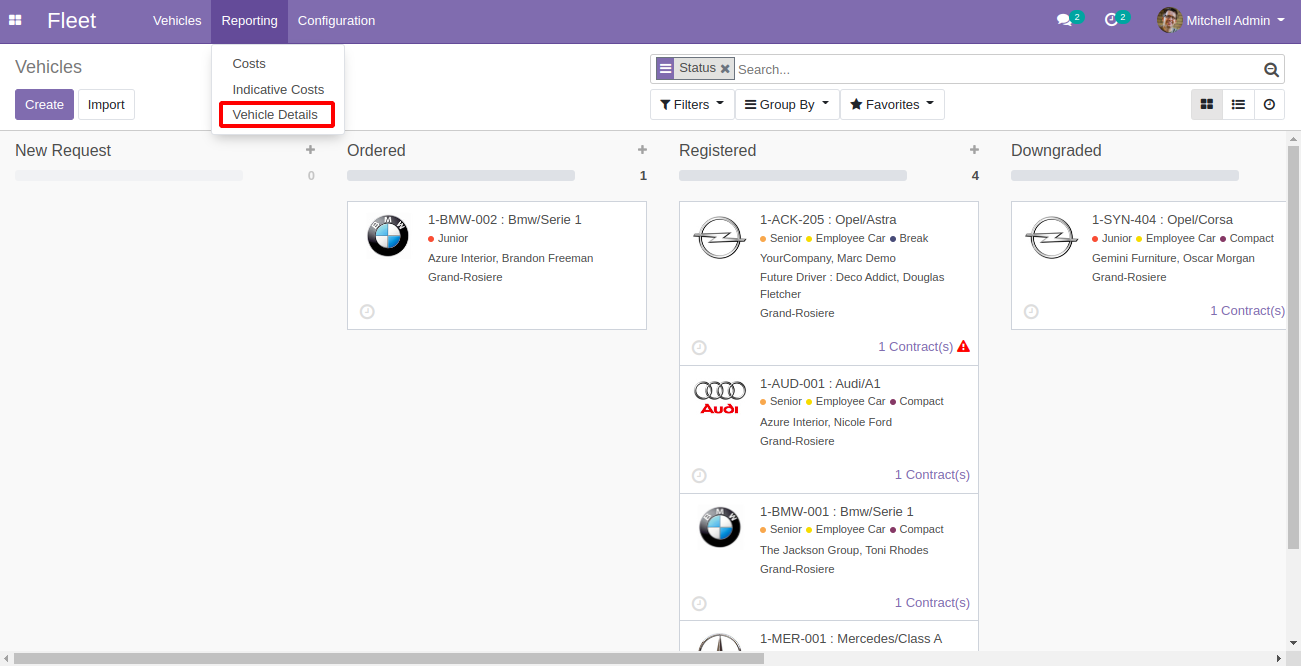Select Indicative Costs menu entry
The image size is (1301, 666).
click(278, 89)
